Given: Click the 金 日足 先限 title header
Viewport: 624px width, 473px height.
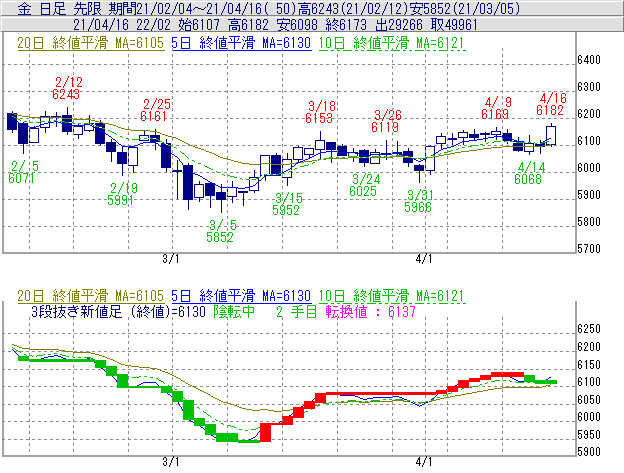Looking at the screenshot, I should click(x=60, y=8).
